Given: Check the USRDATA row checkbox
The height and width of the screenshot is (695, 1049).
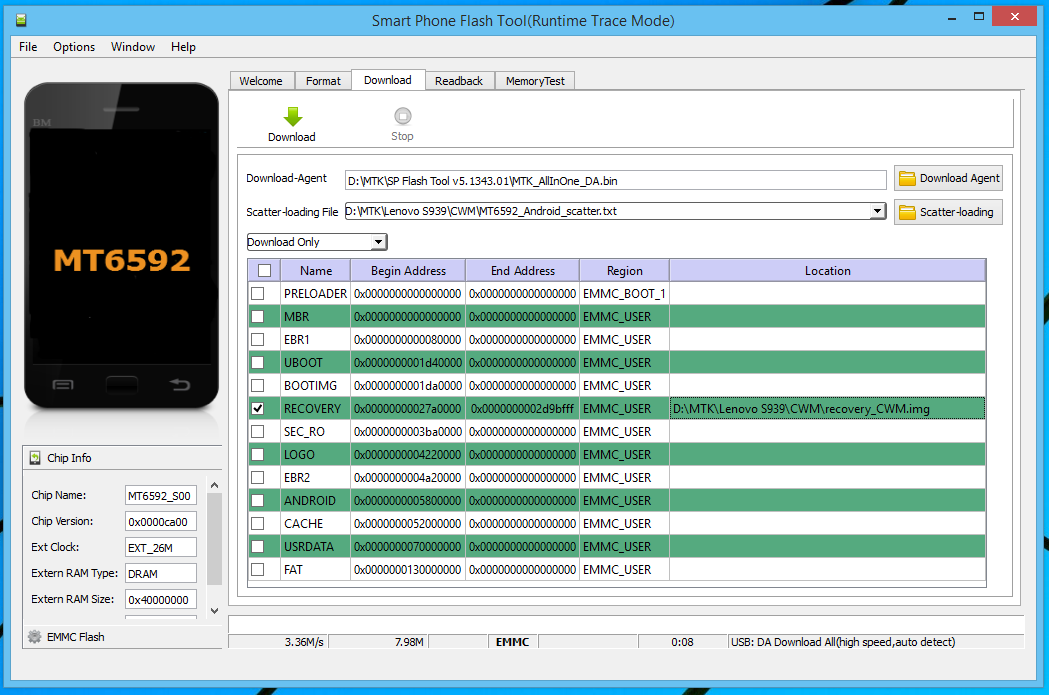Looking at the screenshot, I should [x=258, y=547].
